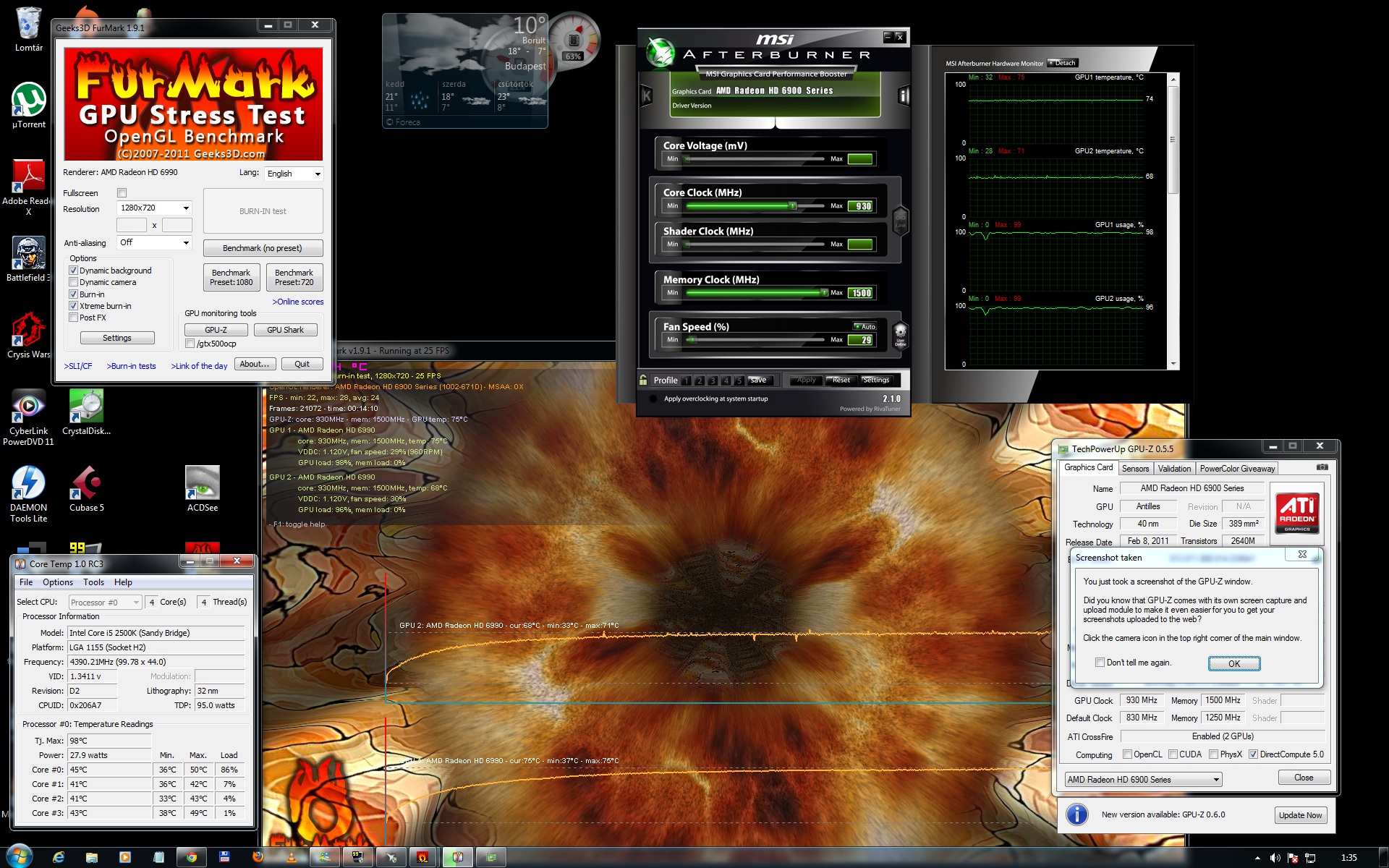Toggle the FurMark Fullscreen checkbox
Screen dimensions: 1389x868
(122, 193)
